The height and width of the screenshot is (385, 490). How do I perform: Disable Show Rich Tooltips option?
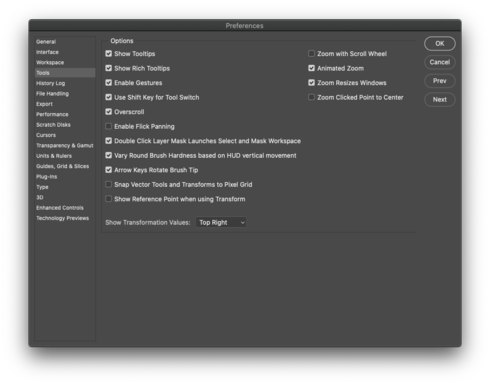point(109,68)
